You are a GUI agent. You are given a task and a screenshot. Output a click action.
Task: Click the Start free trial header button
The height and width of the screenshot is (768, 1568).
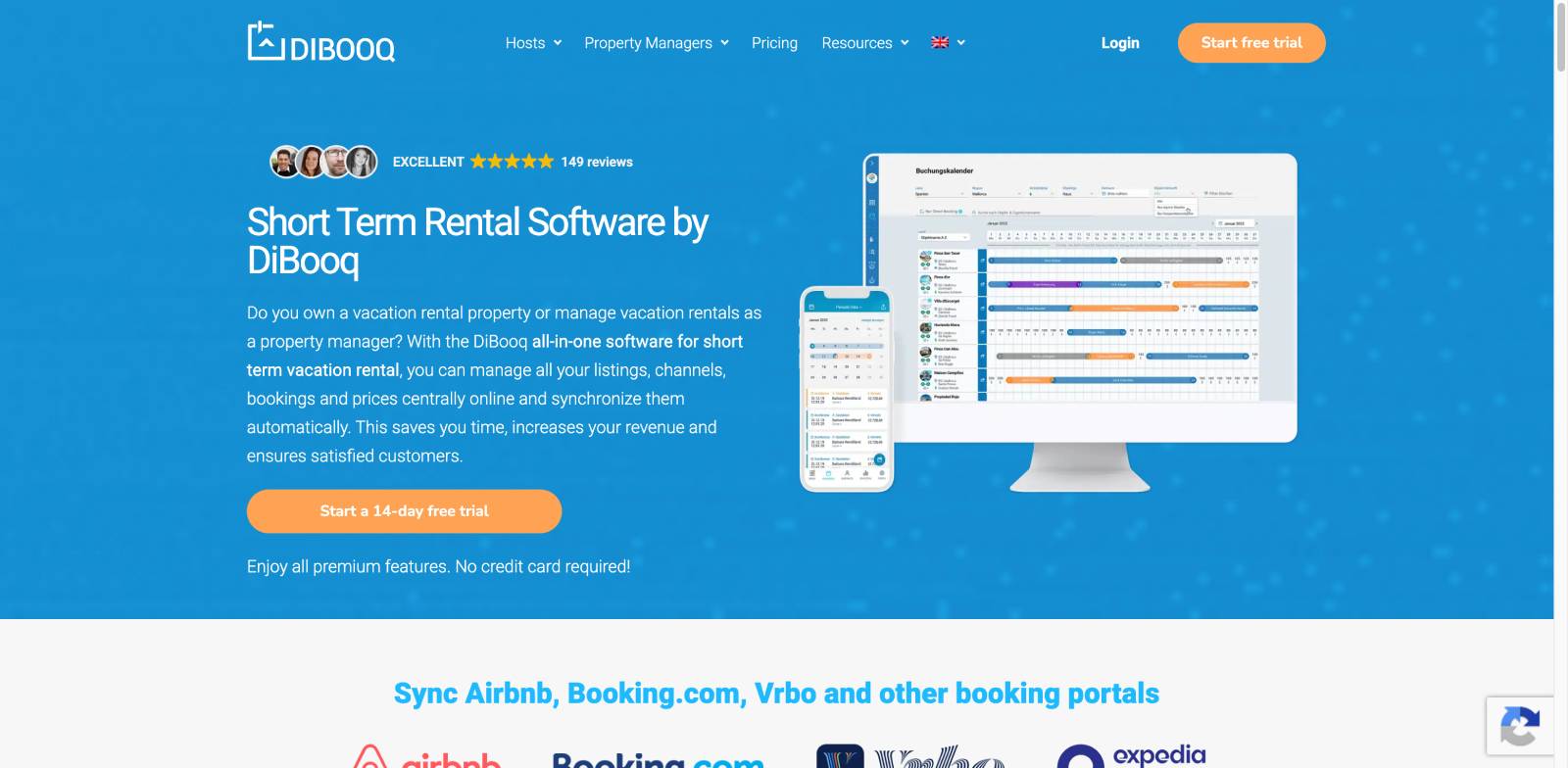(1251, 43)
